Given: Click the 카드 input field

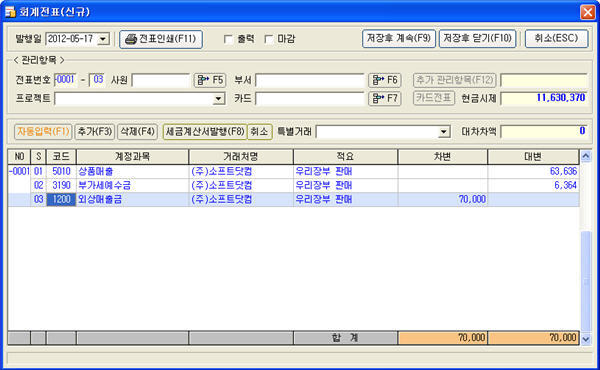Looking at the screenshot, I should tap(310, 98).
